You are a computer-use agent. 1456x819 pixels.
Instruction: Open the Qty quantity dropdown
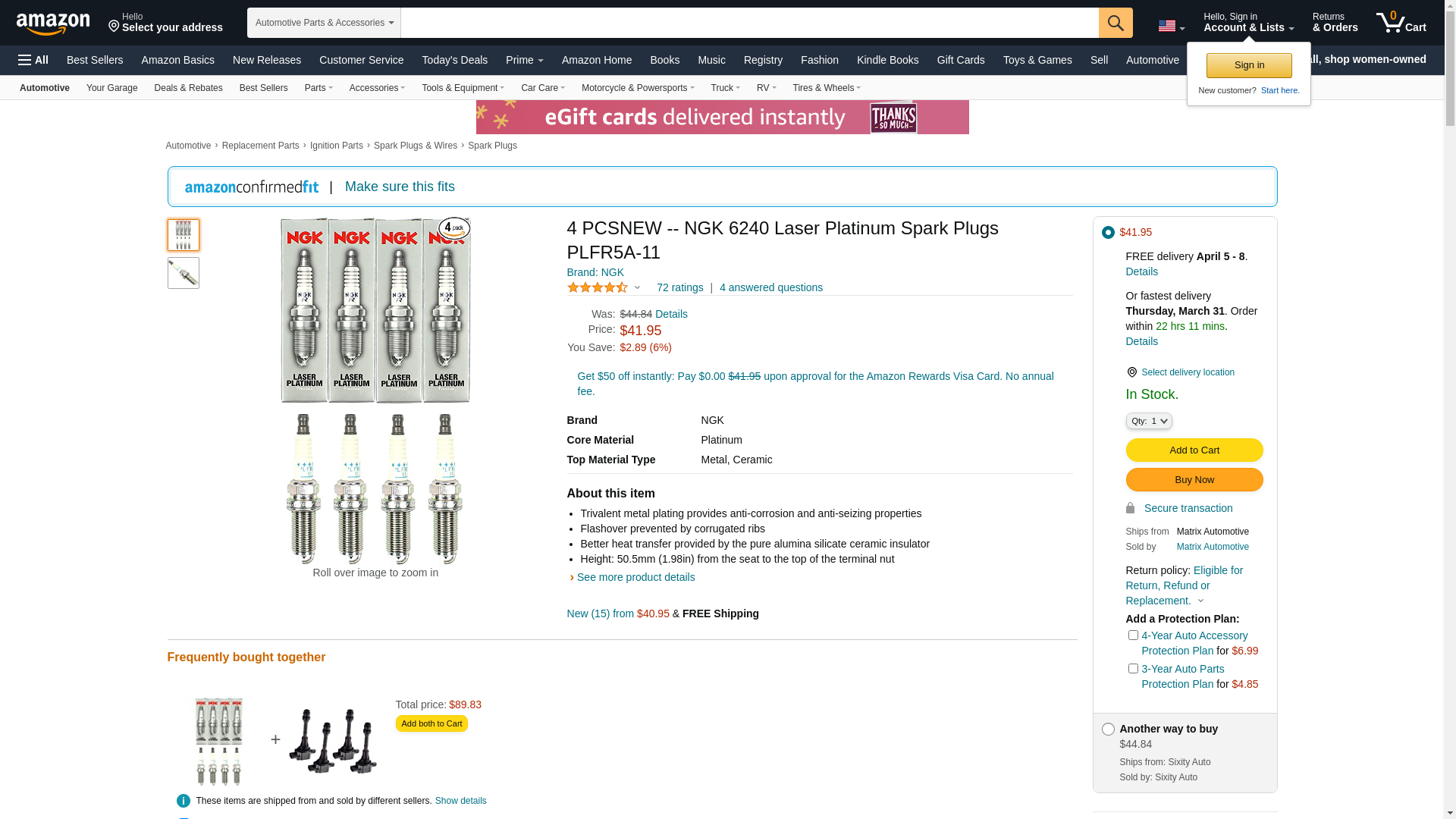1148,421
